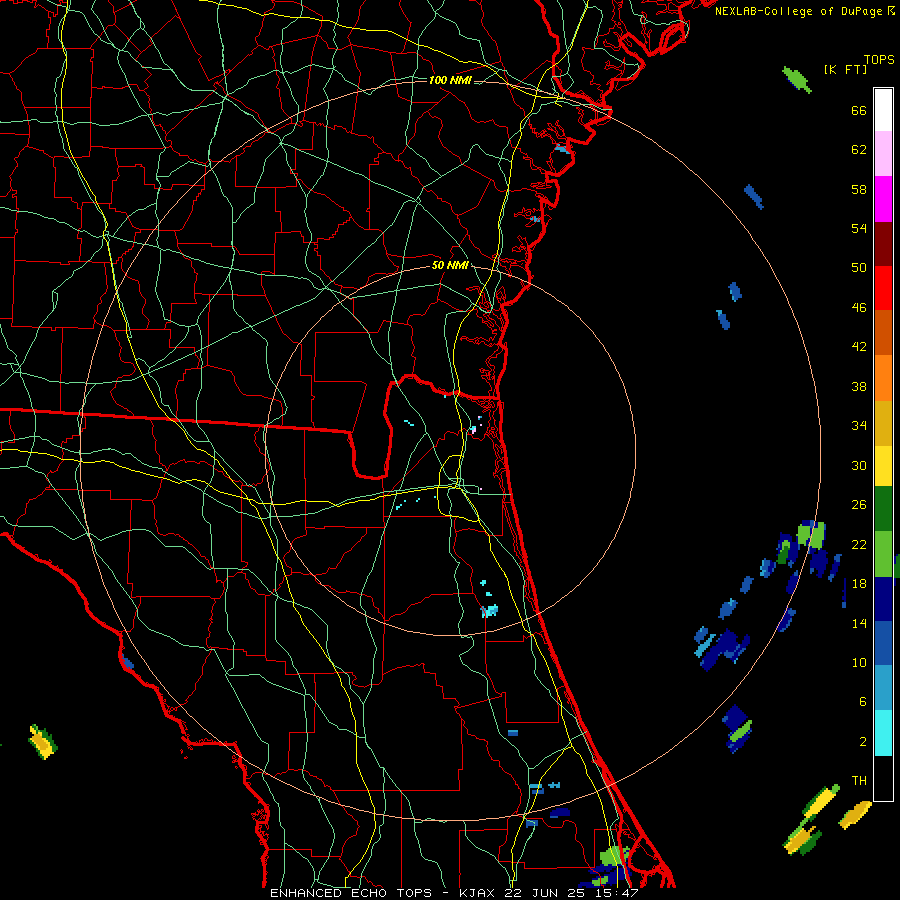Click the legend value "14"
The image size is (900, 900).
[859, 623]
